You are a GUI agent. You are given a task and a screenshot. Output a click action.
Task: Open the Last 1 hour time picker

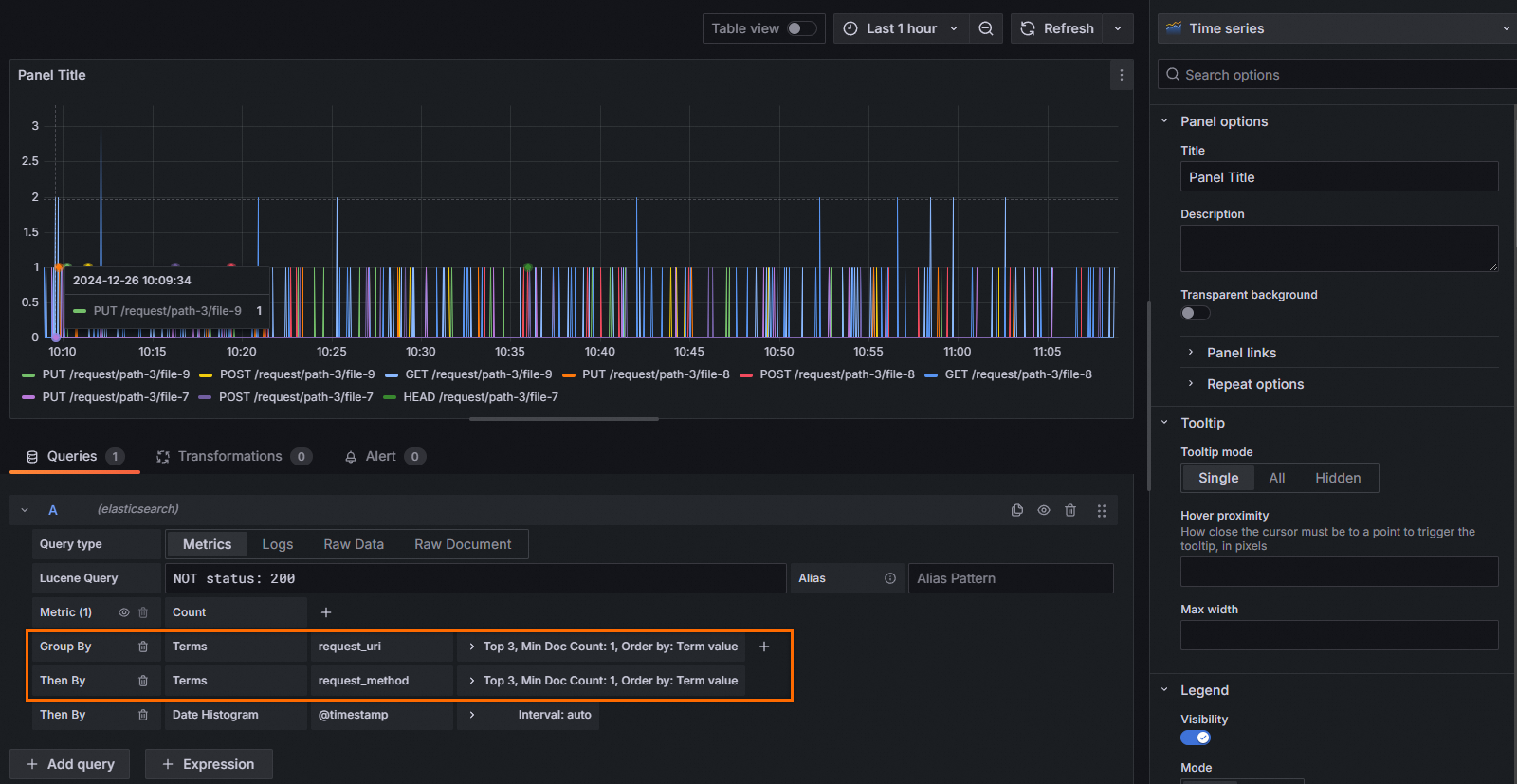[x=901, y=28]
